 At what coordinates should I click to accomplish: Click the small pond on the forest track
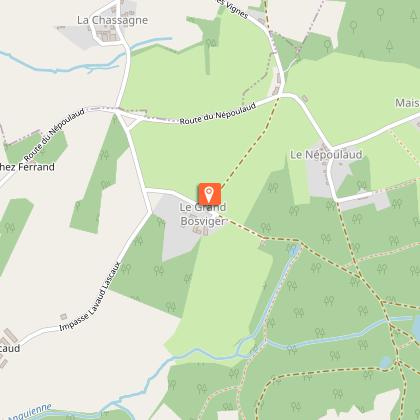click(294, 250)
